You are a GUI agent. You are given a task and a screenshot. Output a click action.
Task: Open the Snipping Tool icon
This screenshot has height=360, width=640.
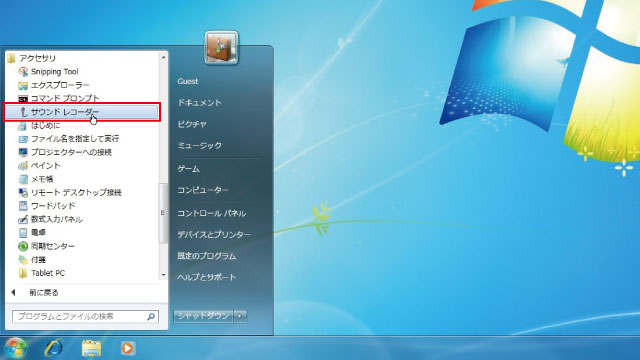click(x=23, y=72)
